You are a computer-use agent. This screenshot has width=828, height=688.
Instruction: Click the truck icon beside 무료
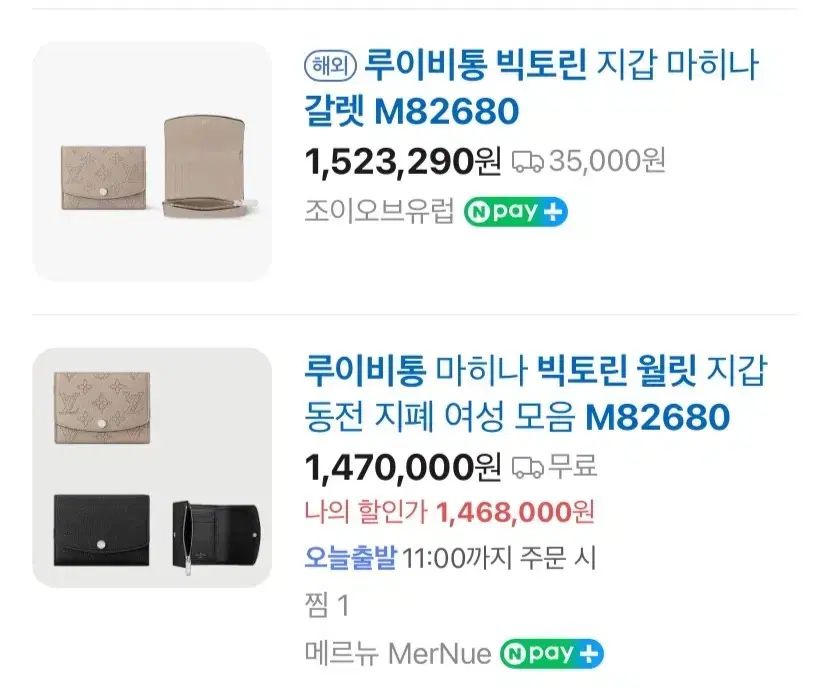coord(527,466)
